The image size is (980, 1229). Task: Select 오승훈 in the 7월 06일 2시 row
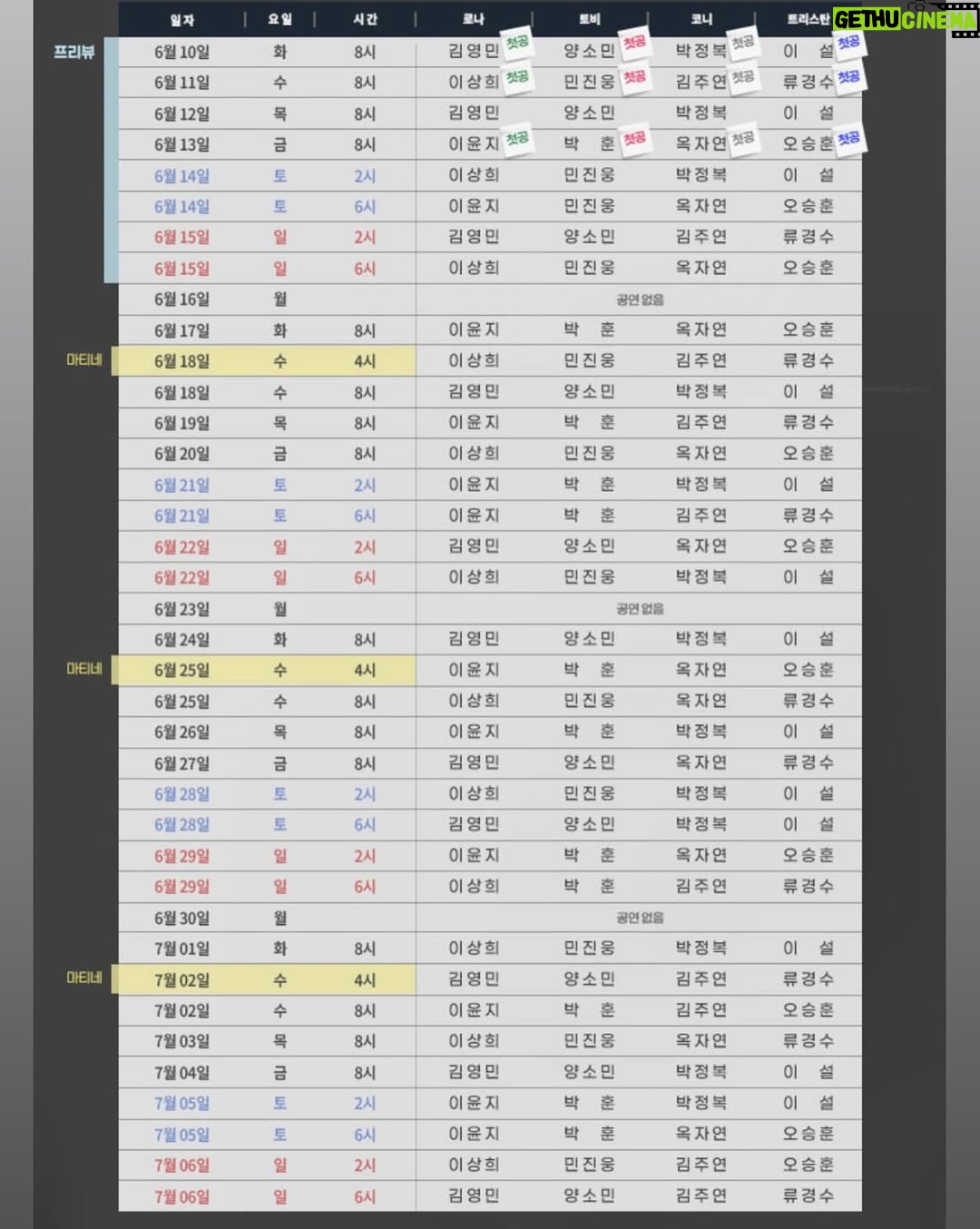pos(808,1165)
